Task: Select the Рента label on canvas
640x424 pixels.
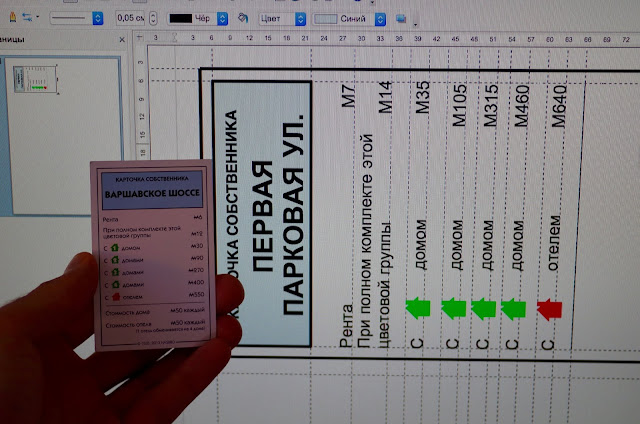Action: pos(346,325)
